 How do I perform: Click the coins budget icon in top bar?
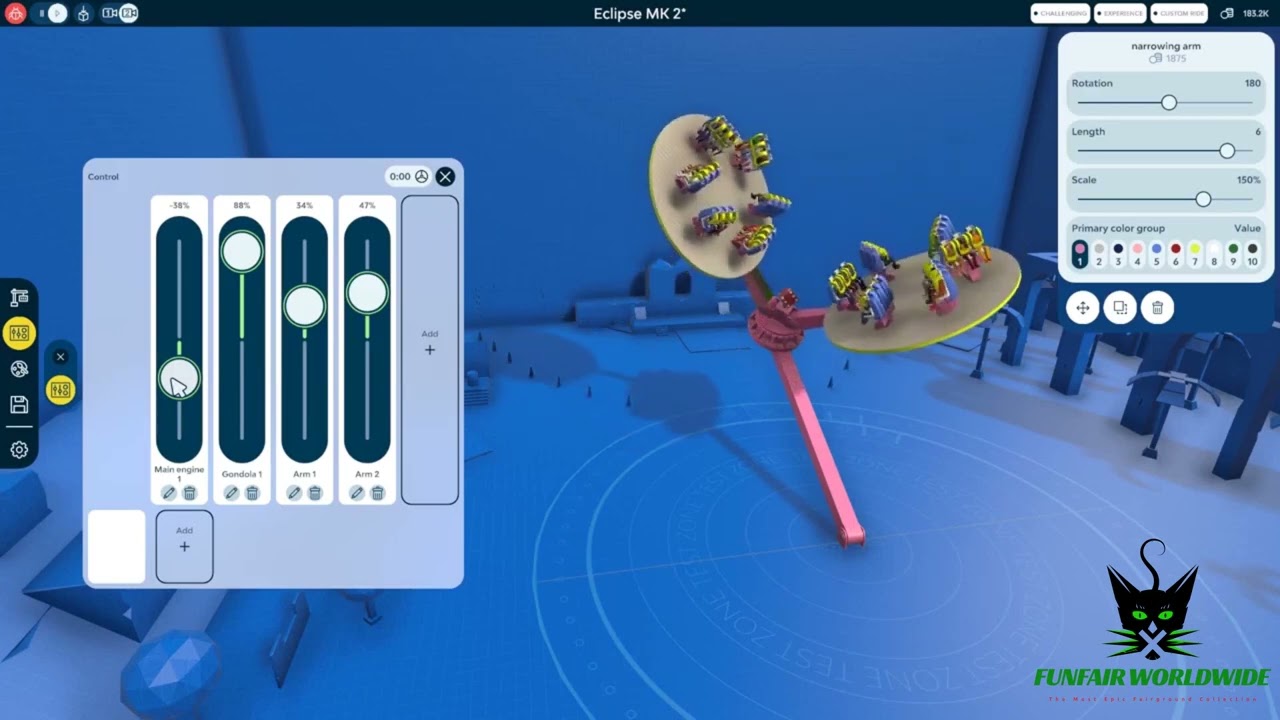(x=1227, y=13)
